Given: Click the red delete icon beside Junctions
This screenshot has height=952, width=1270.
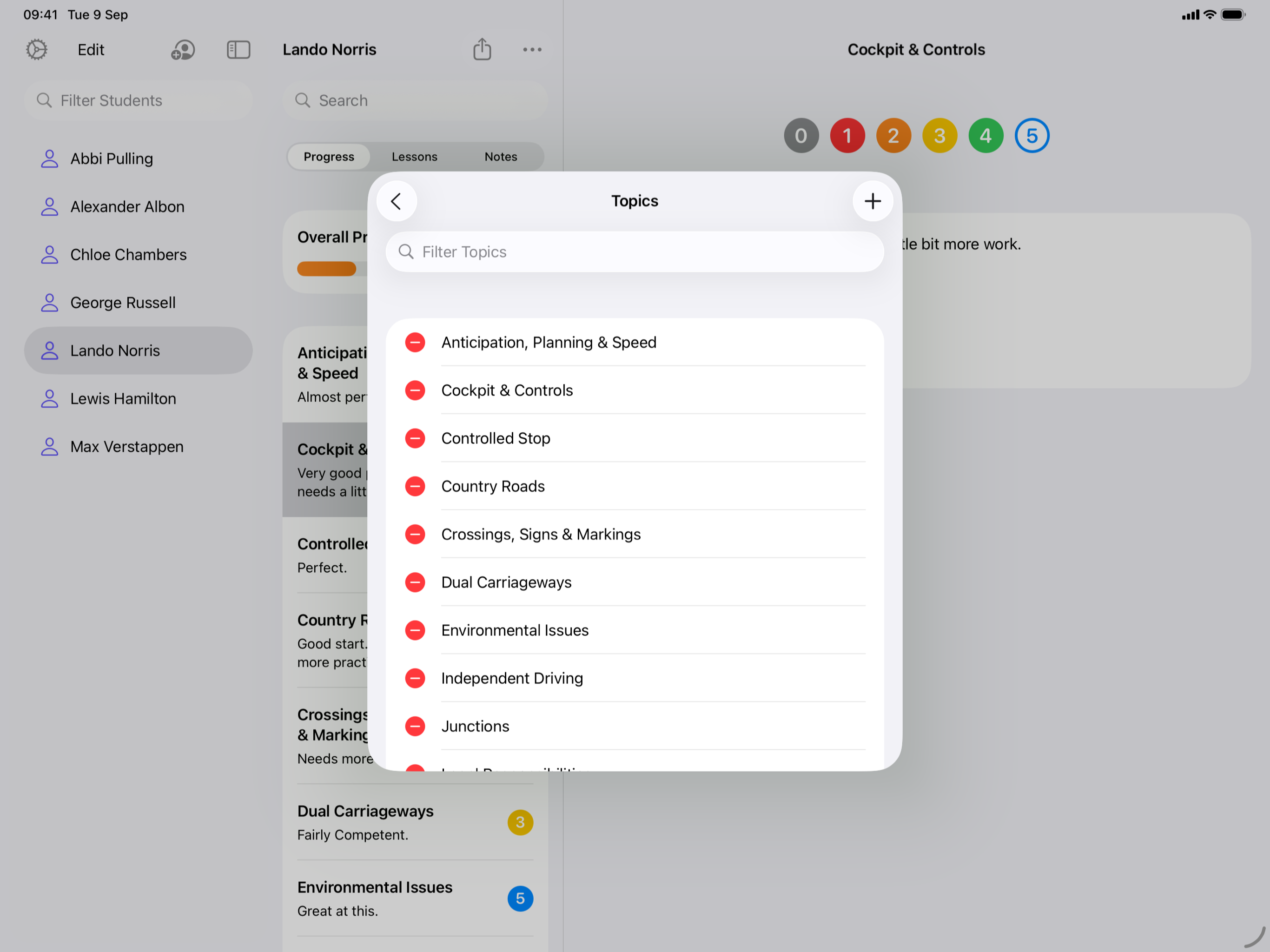Looking at the screenshot, I should pos(415,726).
